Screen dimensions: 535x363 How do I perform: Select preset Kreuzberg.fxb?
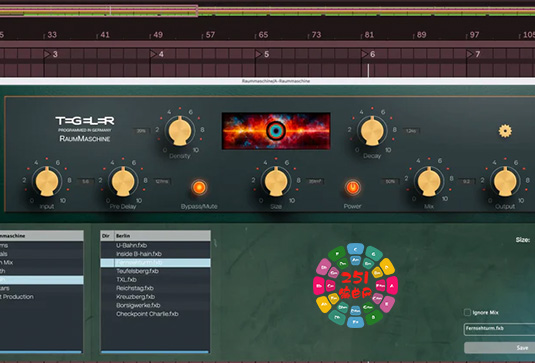156,297
